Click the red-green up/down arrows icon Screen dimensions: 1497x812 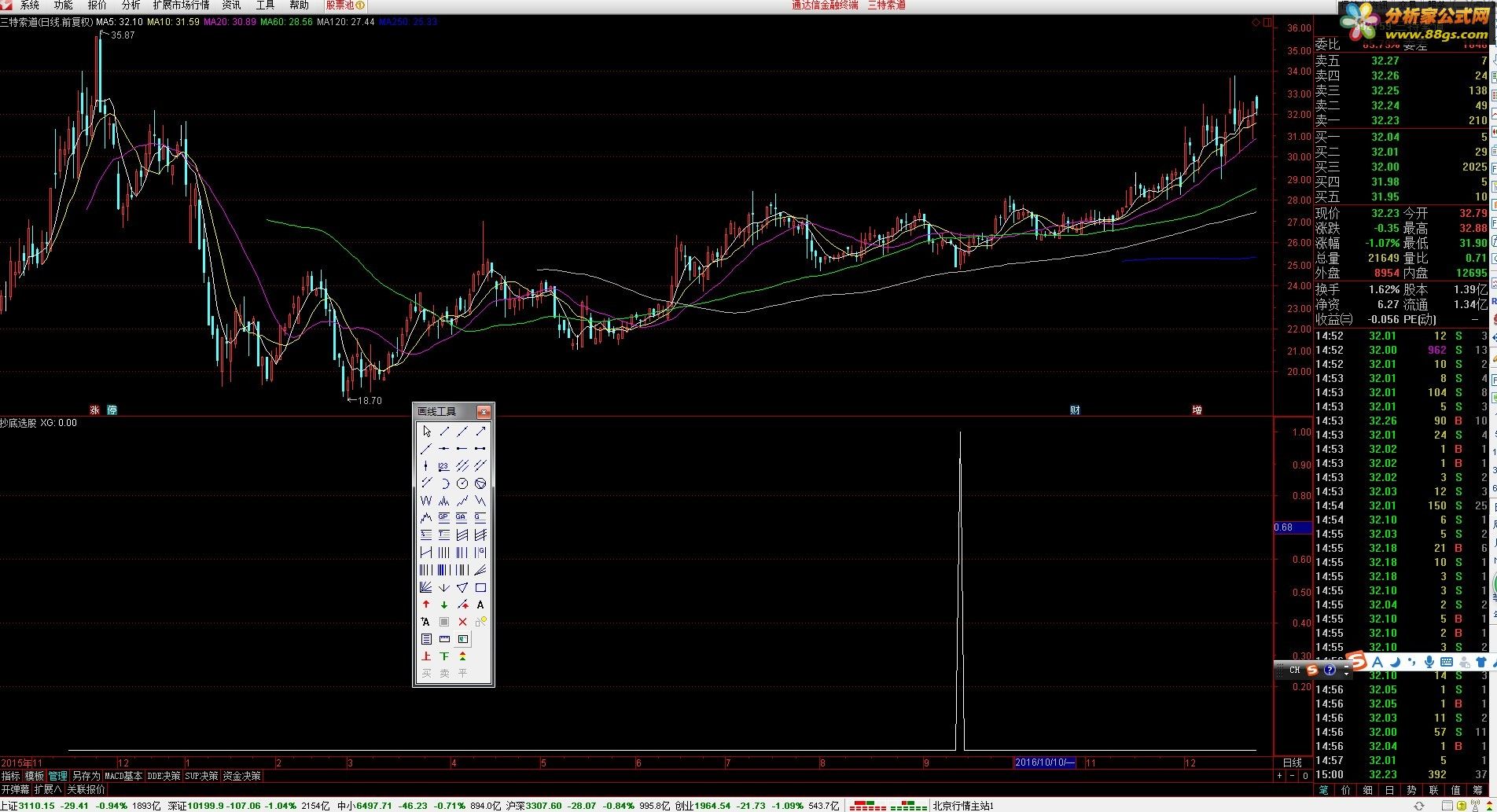[x=462, y=656]
